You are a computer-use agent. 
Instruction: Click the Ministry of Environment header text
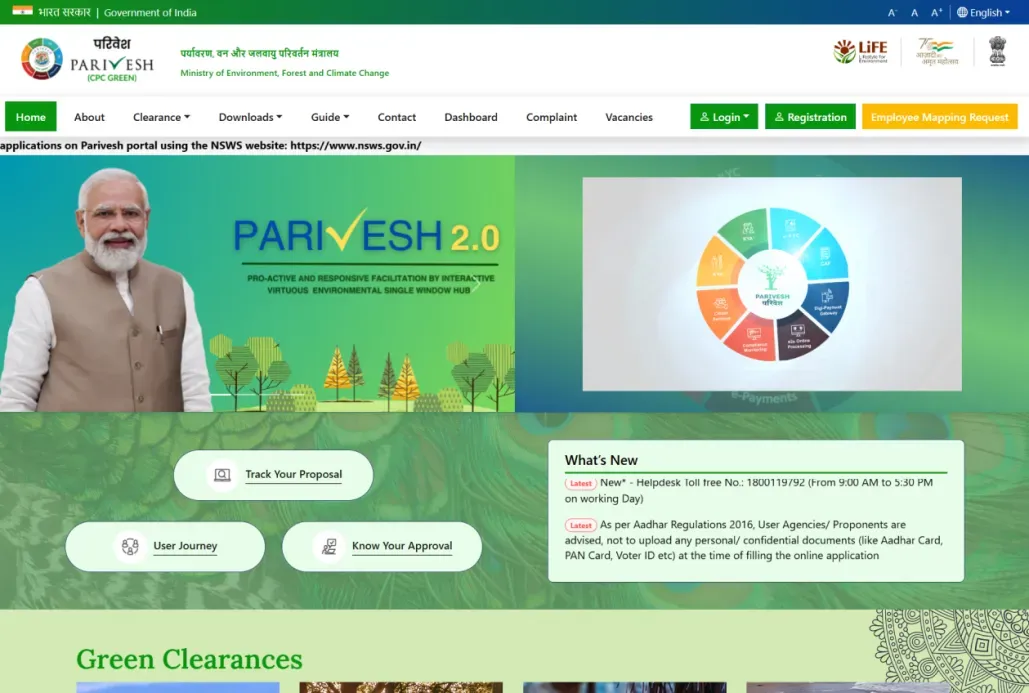coord(285,73)
